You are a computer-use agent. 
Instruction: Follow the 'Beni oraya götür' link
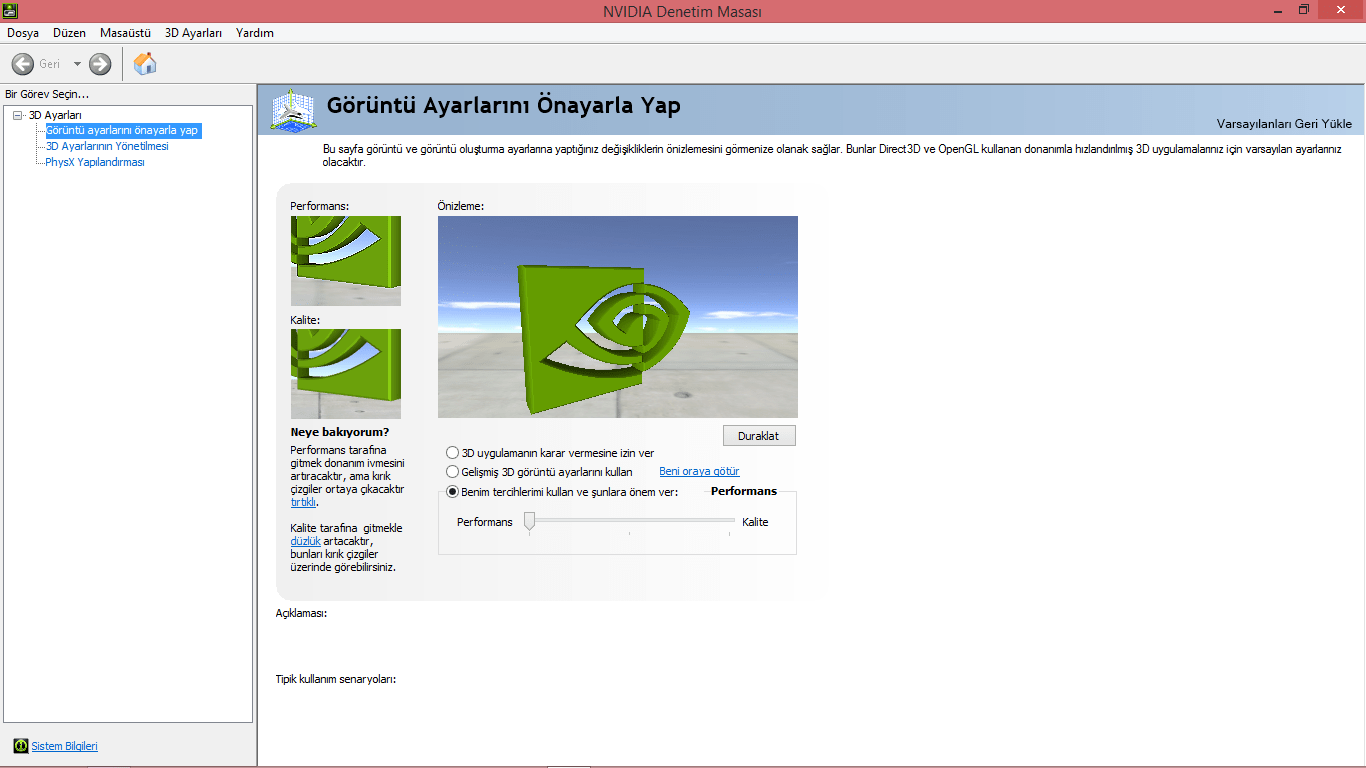pyautogui.click(x=697, y=471)
